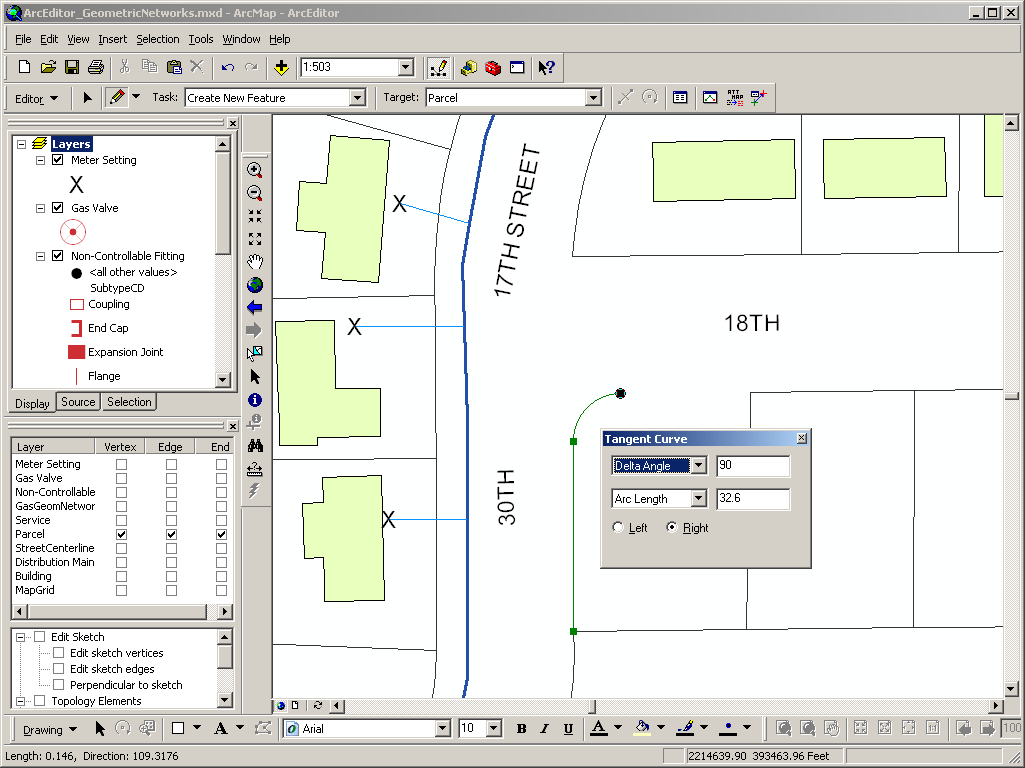
Task: Click the Print icon in toolbar
Action: tap(96, 67)
